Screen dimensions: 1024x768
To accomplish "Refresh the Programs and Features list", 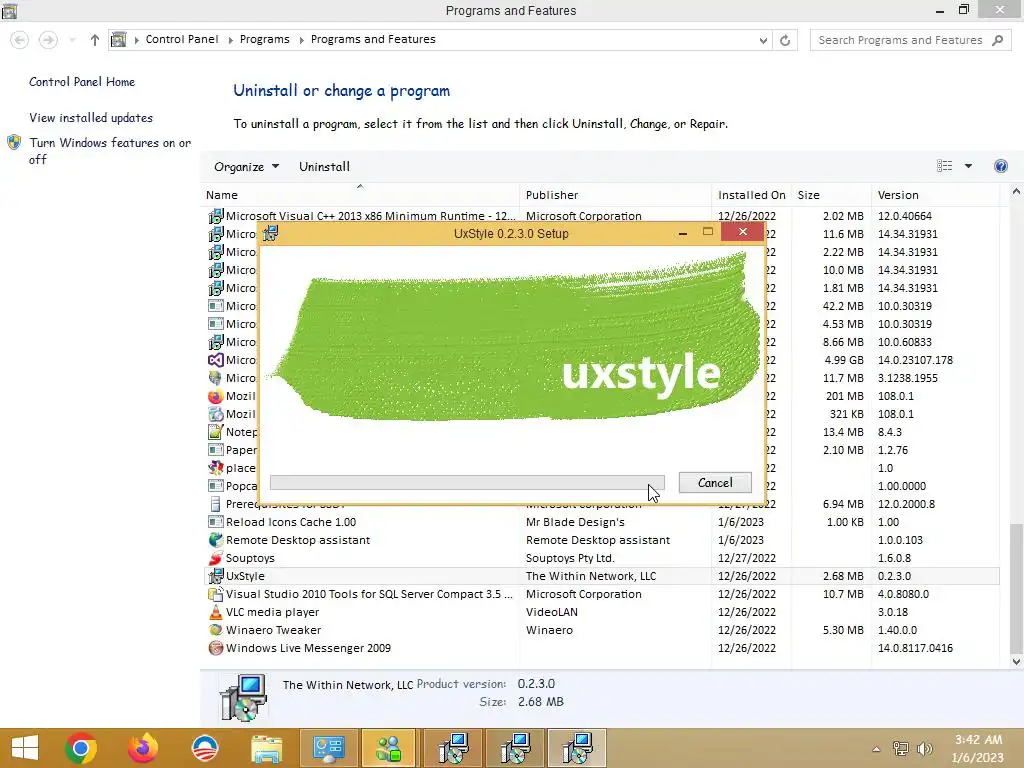I will (785, 40).
